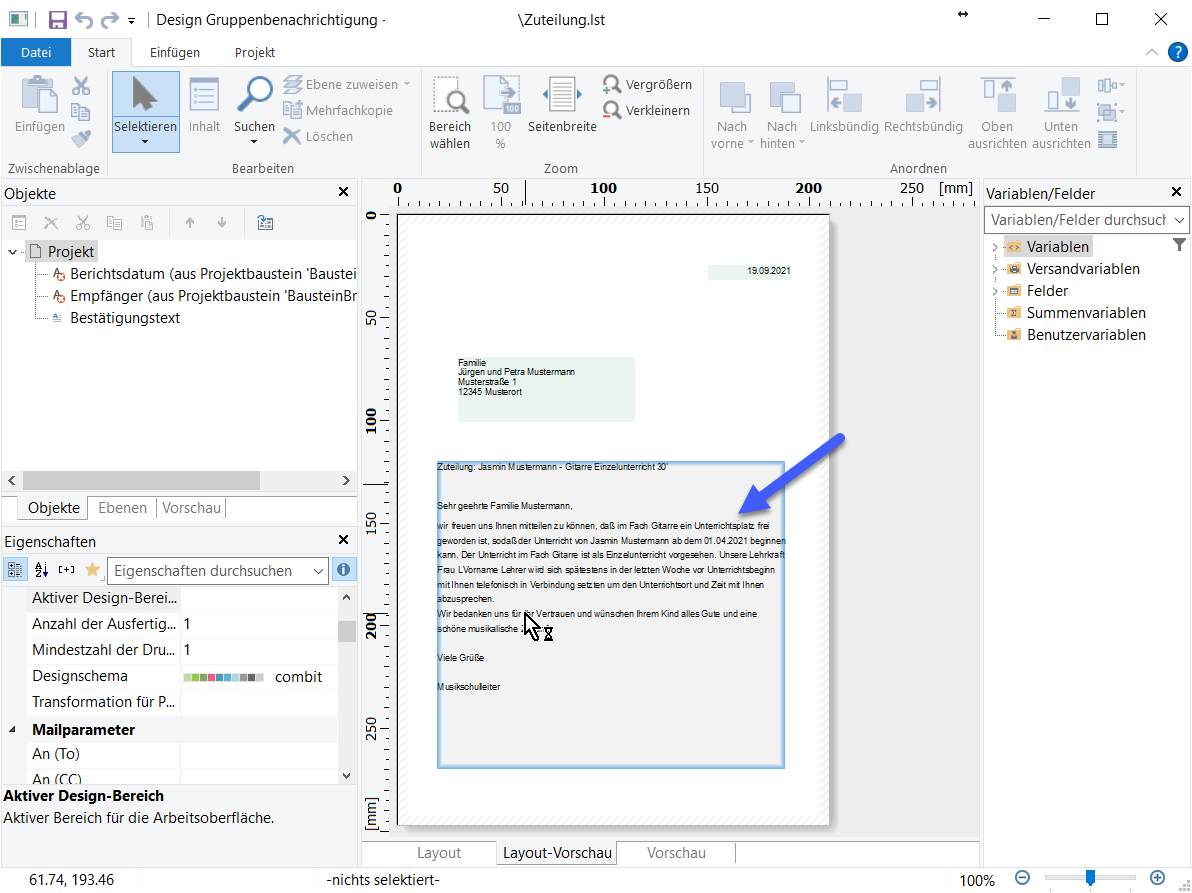Open the Datei menu button

tap(36, 52)
